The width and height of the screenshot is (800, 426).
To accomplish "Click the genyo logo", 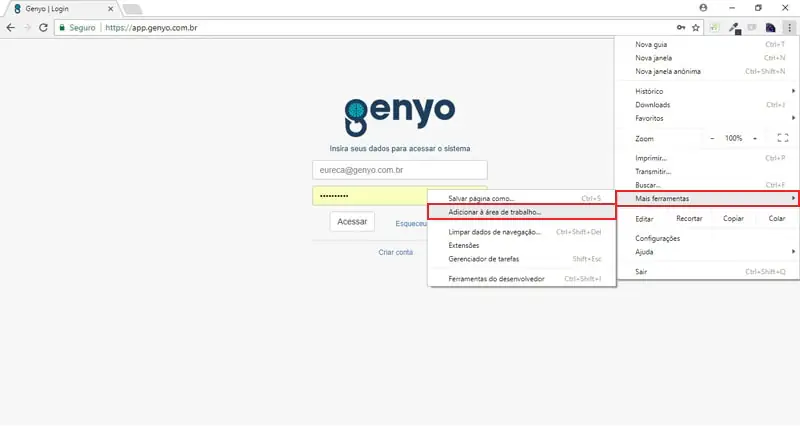I will [399, 116].
